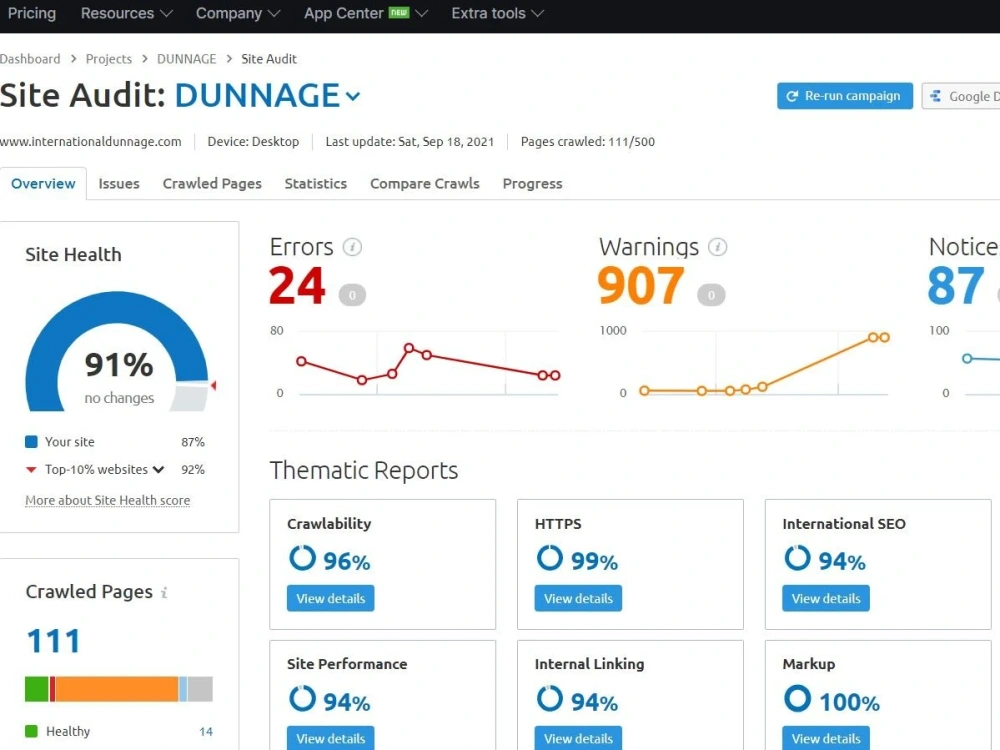Open the App Center dropdown
Image resolution: width=1000 pixels, height=750 pixels.
pyautogui.click(x=365, y=13)
